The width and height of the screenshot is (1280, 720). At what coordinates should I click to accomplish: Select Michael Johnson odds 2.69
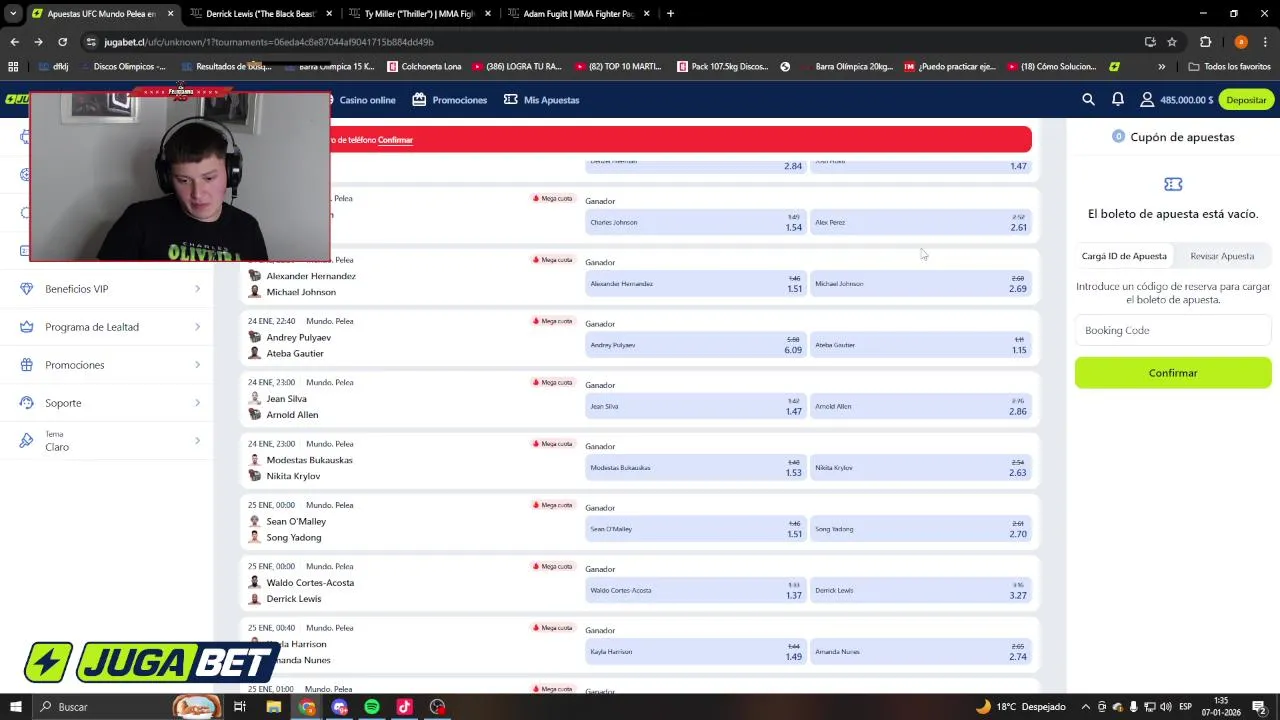tap(920, 284)
